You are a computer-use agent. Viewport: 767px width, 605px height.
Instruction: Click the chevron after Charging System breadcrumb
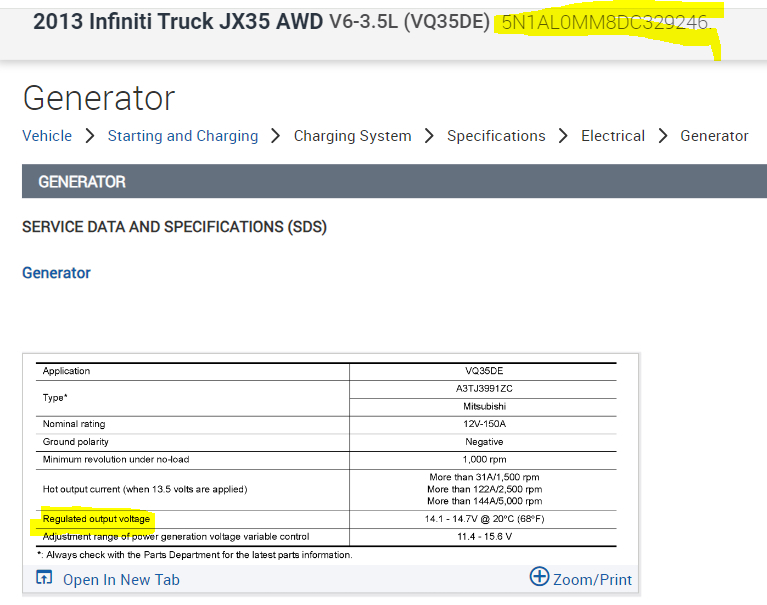[429, 136]
